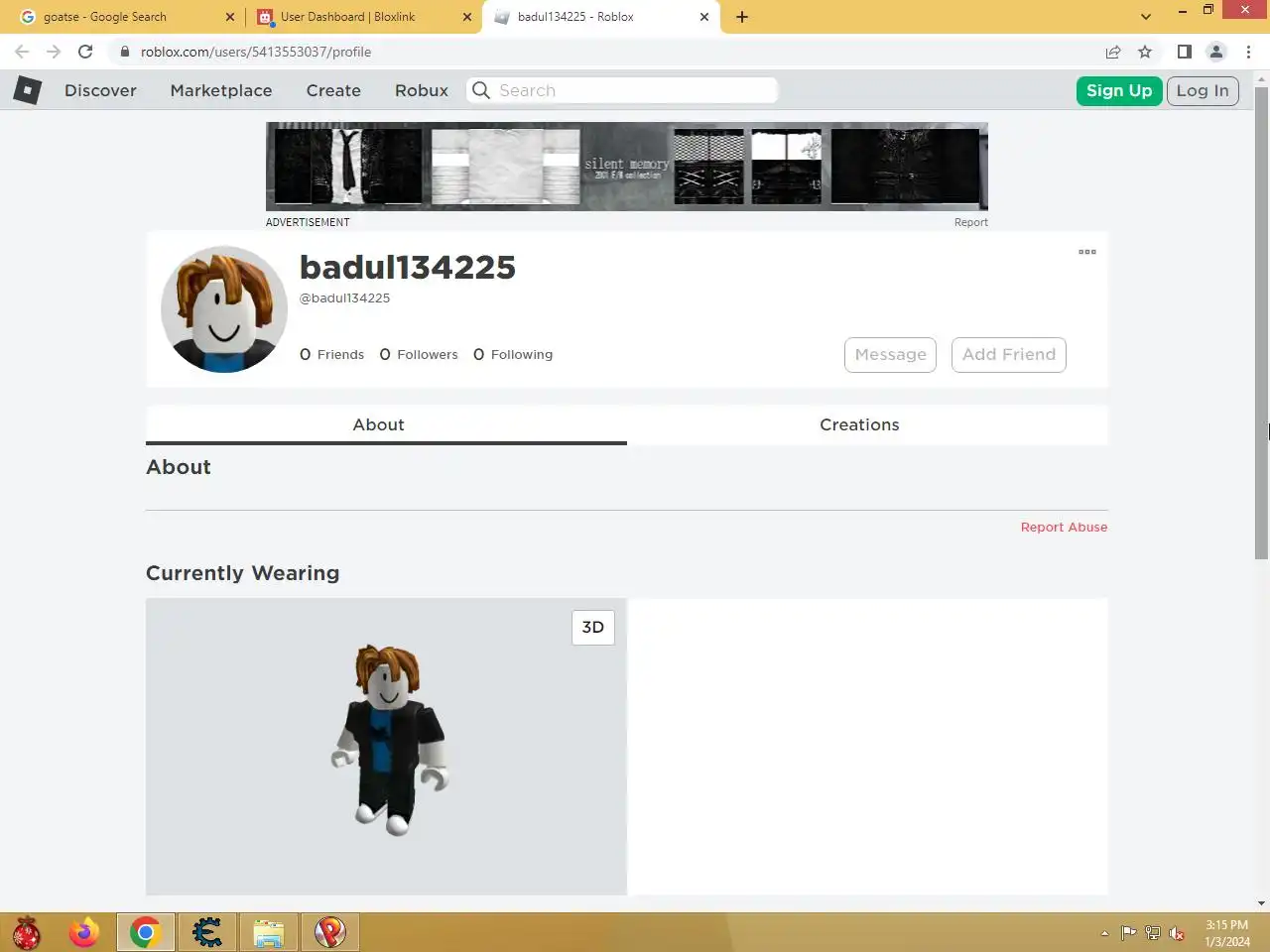Screen dimensions: 1270x952
Task: Click the red ornament Start button in taskbar
Action: point(27,932)
